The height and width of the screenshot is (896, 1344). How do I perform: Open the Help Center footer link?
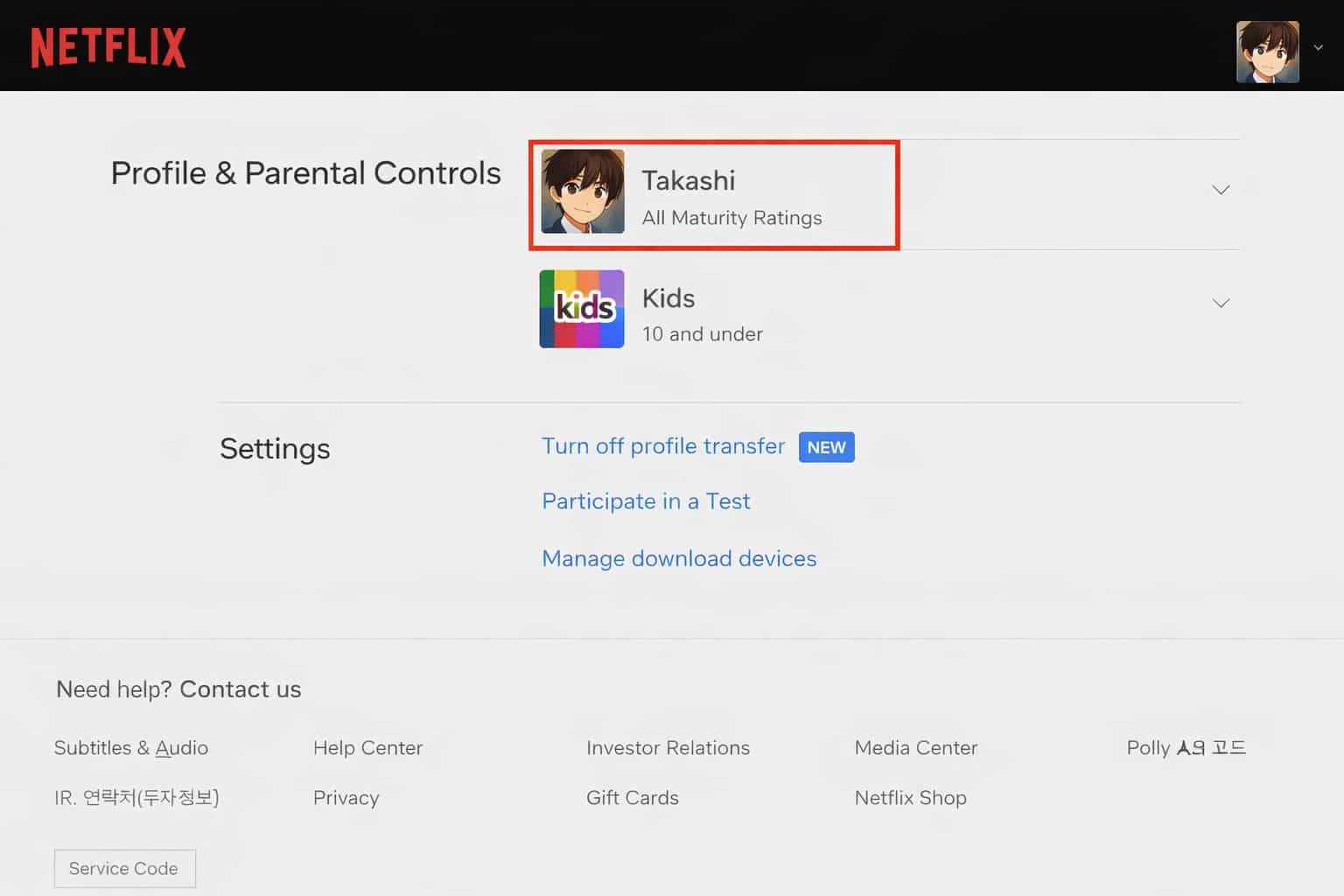(367, 748)
